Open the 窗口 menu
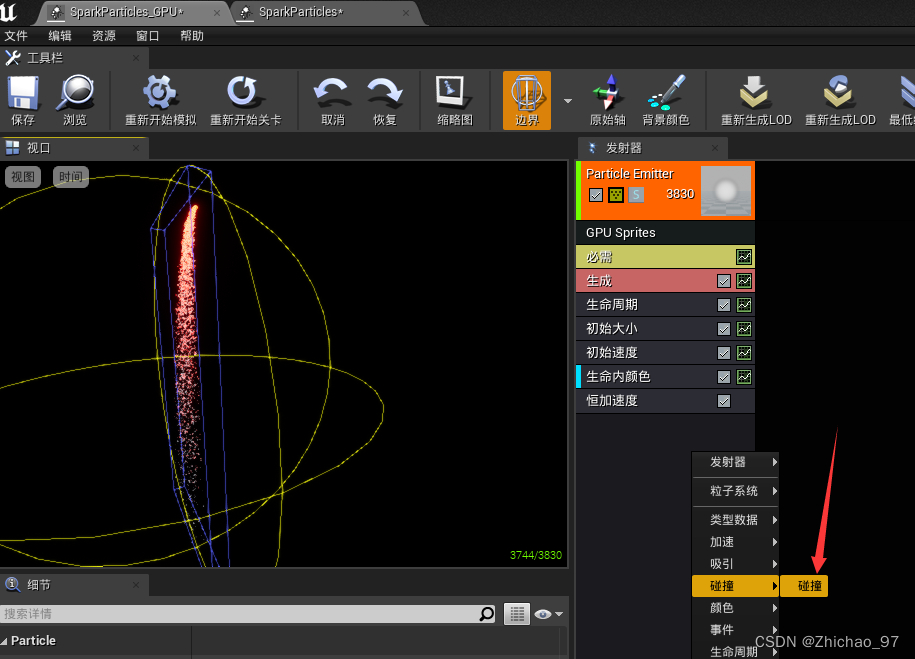Screen dimensions: 915x659 (x=148, y=36)
